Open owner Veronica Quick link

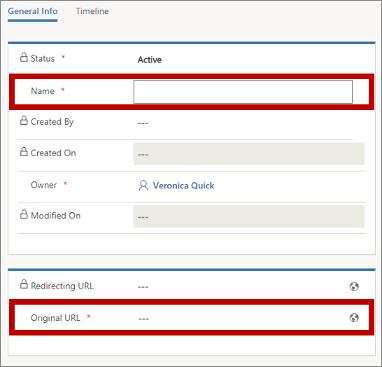[183, 186]
